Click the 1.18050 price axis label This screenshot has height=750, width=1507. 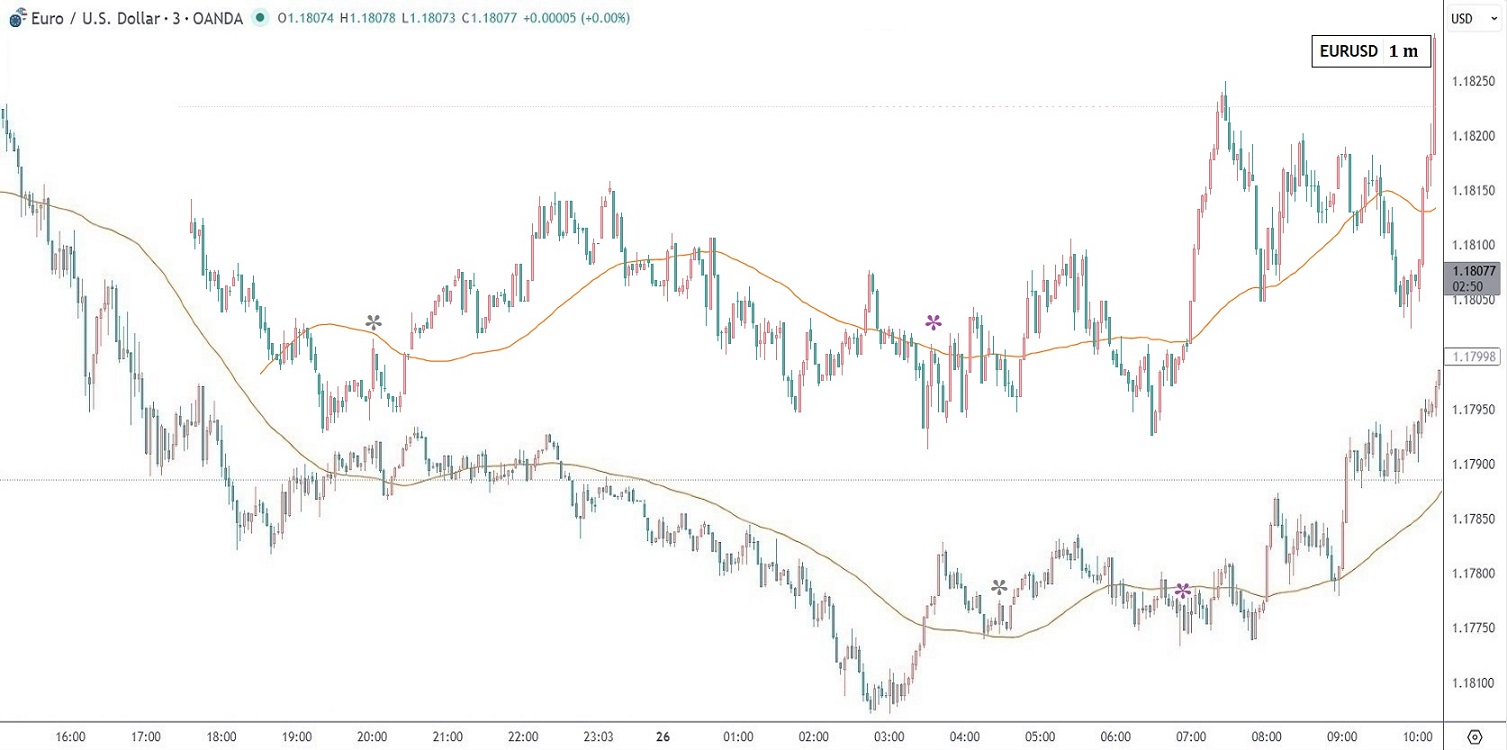(x=1474, y=300)
